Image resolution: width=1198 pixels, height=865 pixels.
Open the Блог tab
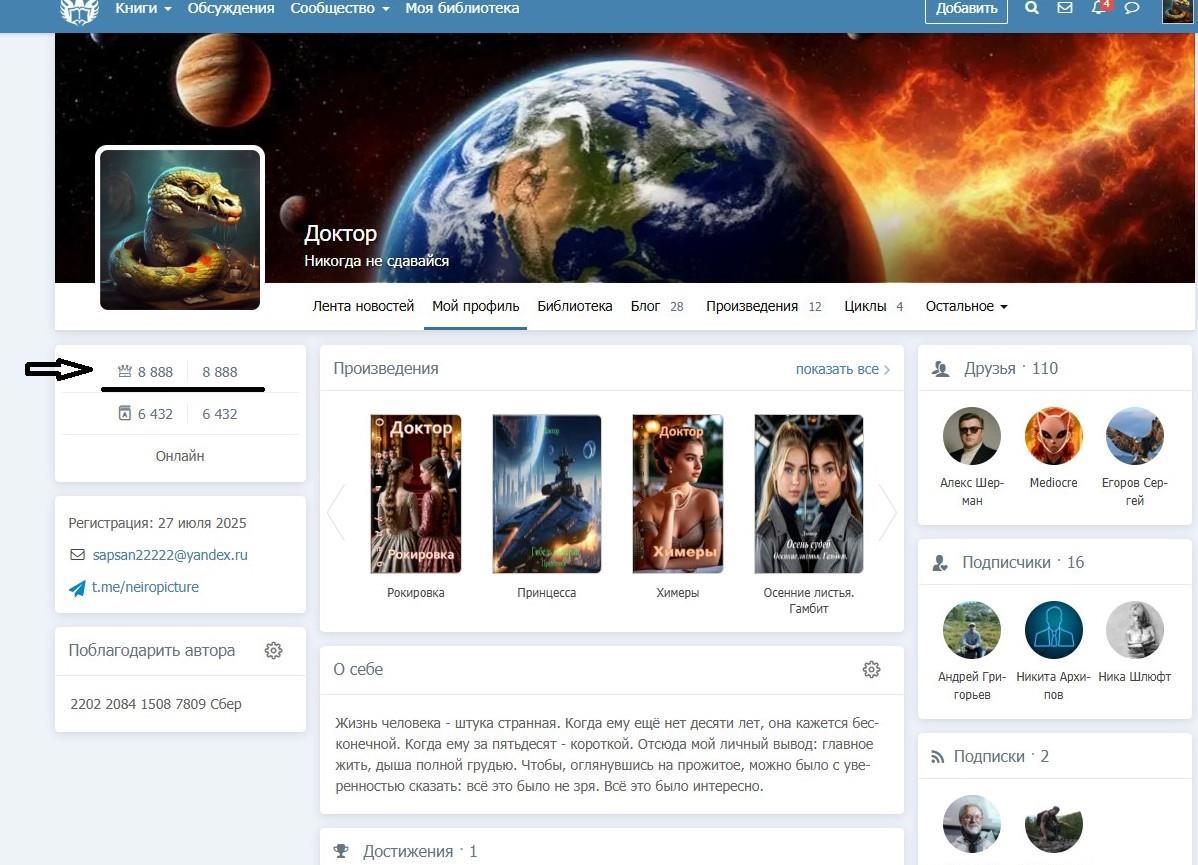(656, 306)
